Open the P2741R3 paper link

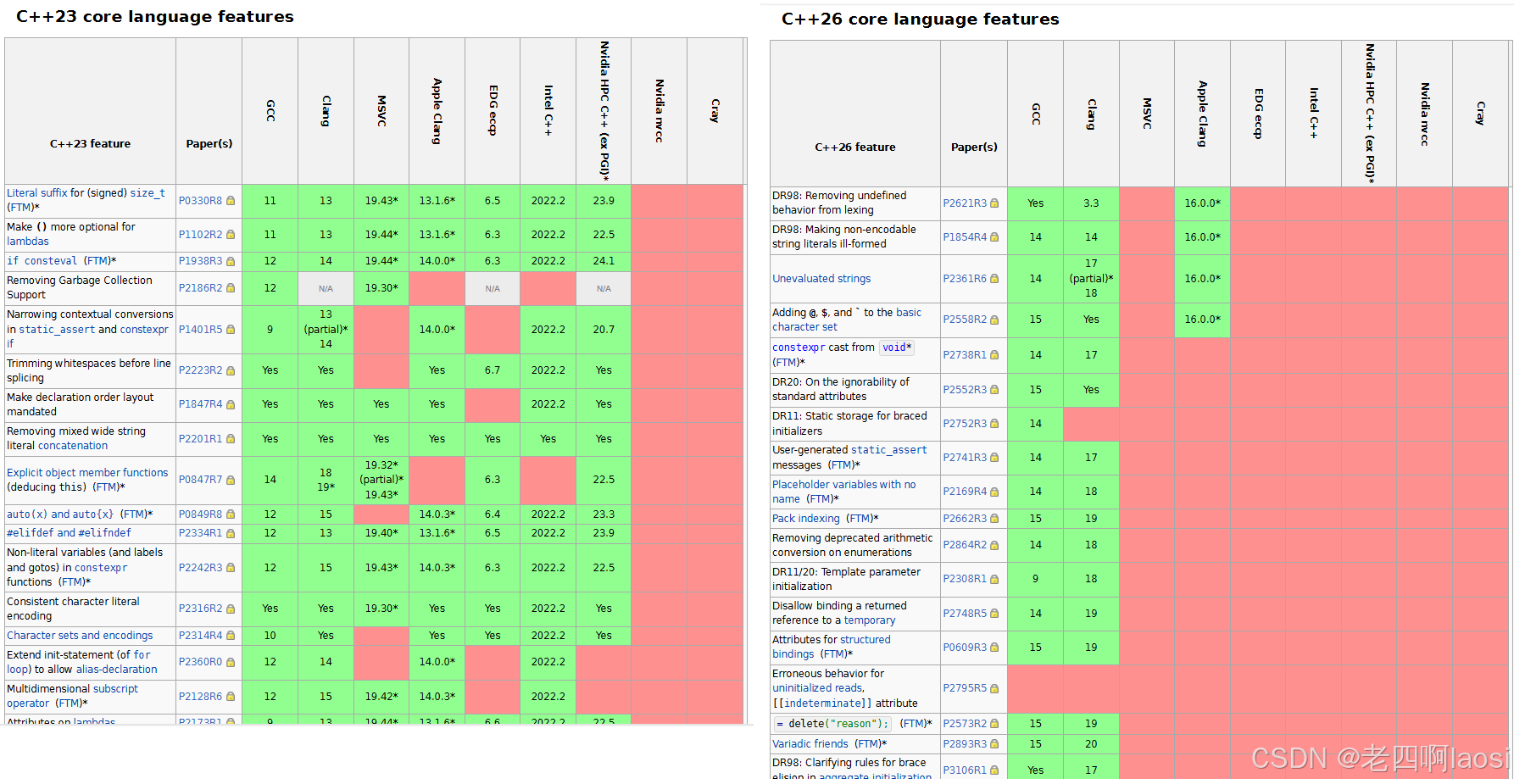click(x=965, y=458)
